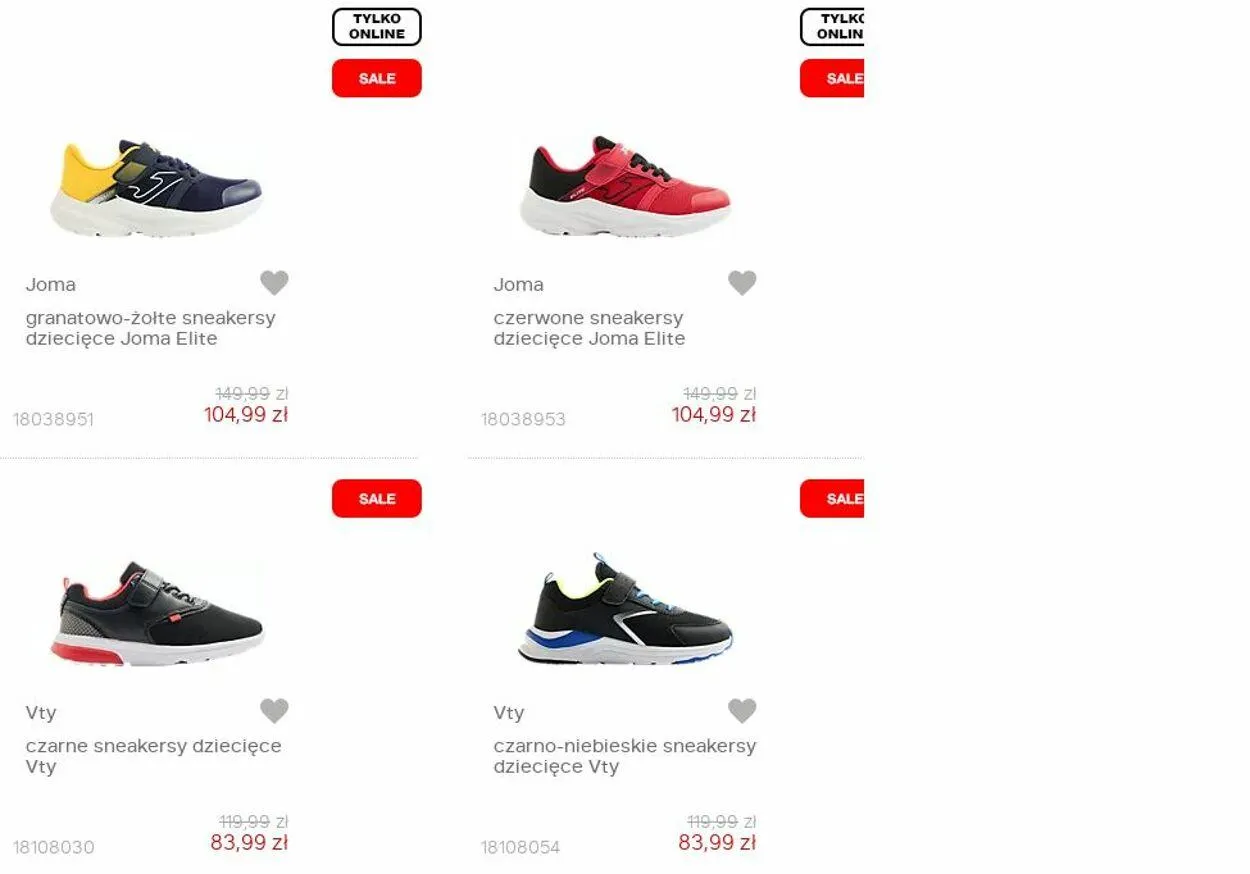Click the 83,99 zł price of czarne Vty
Screen dimensions: 1250x874
pyautogui.click(x=249, y=842)
